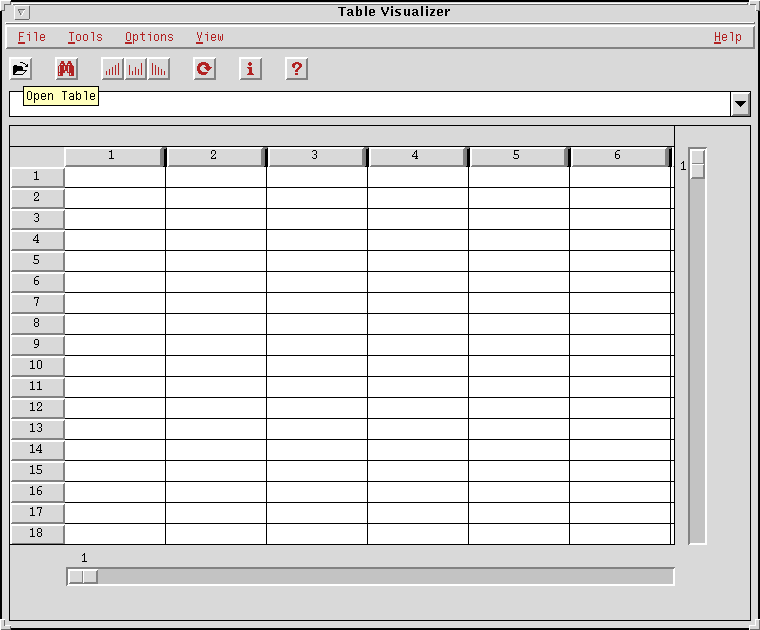Select row header 4
The width and height of the screenshot is (760, 630).
(x=37, y=240)
